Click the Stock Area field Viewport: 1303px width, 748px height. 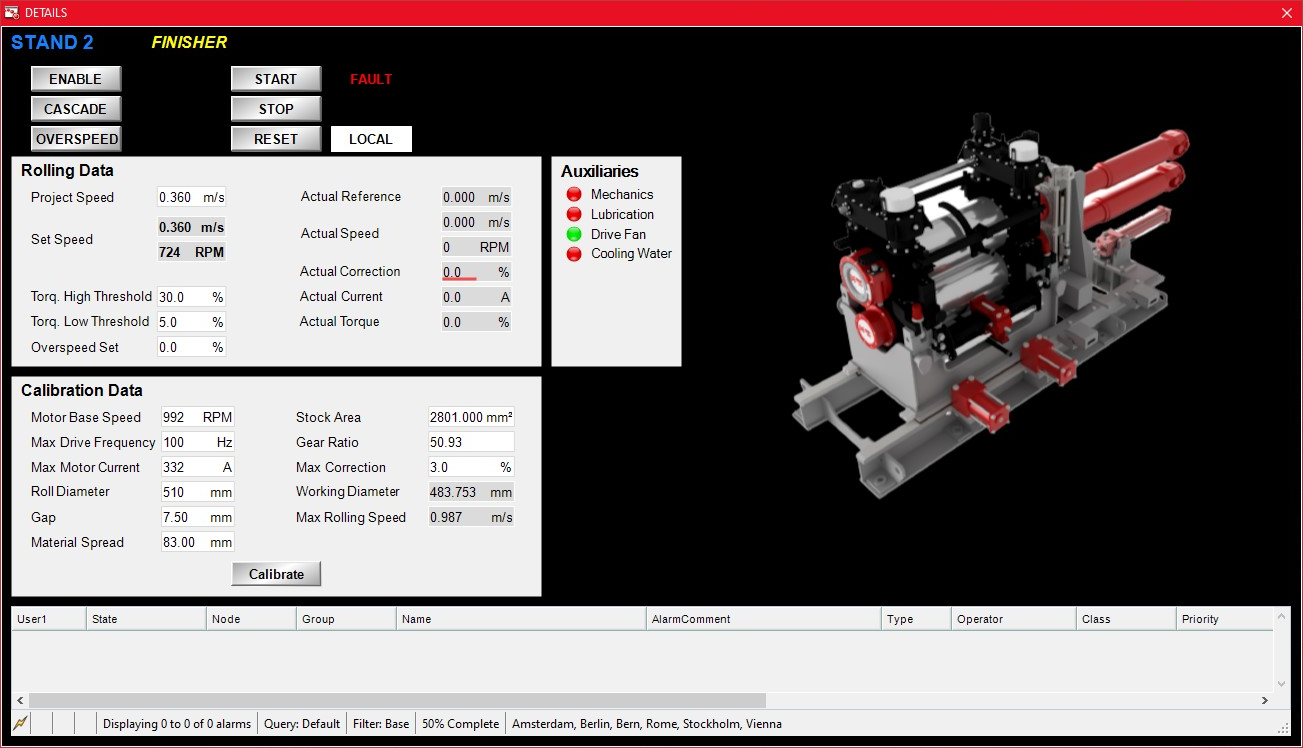(471, 417)
